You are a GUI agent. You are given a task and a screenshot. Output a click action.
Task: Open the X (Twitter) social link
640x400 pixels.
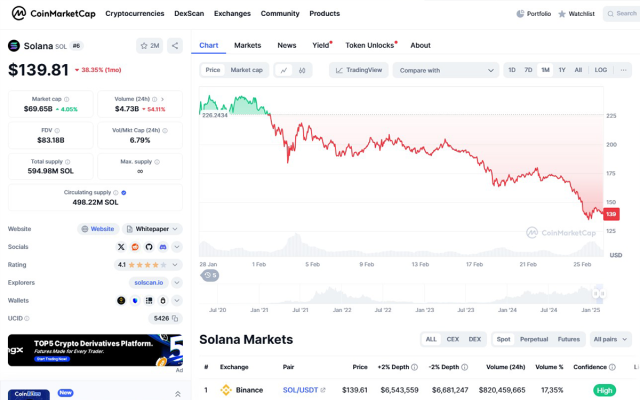(122, 246)
